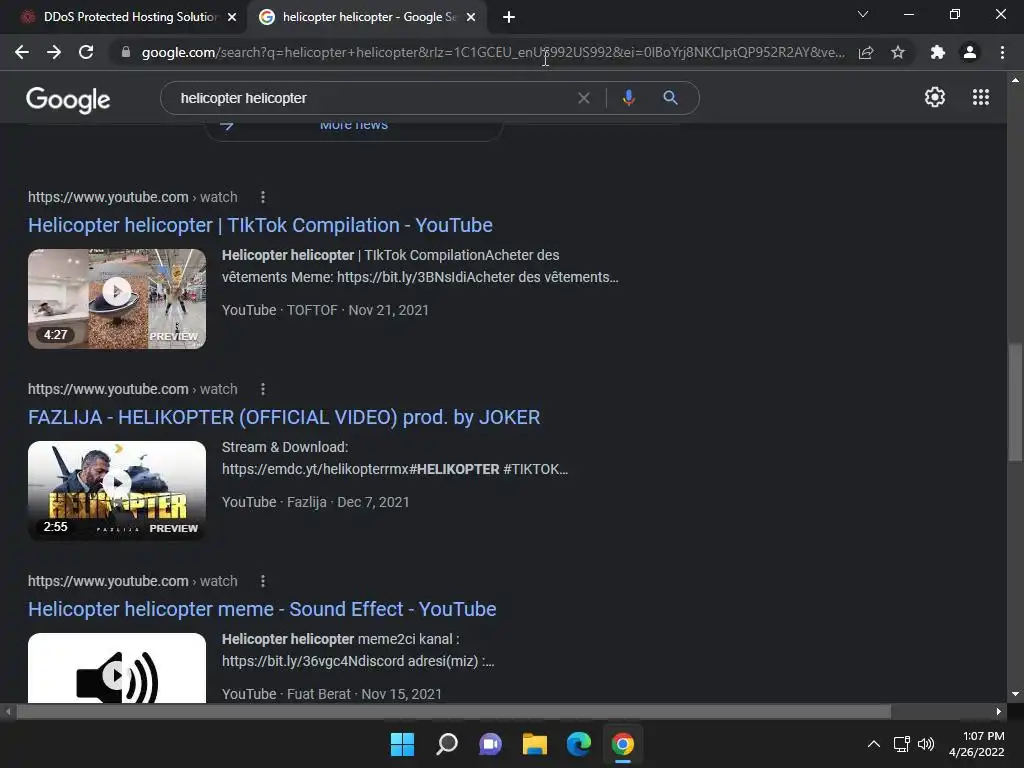Share this page via address bar icon

point(866,52)
